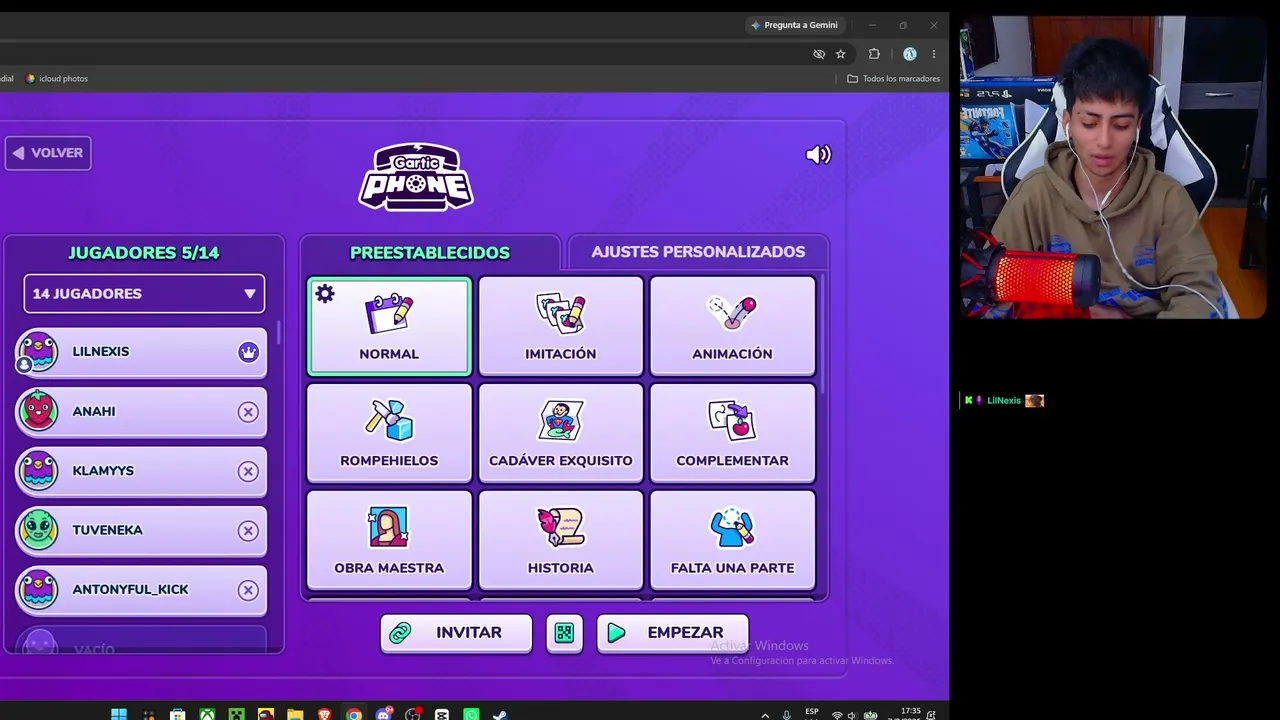1280x720 pixels.
Task: Open CapCut from the taskbar
Action: click(x=442, y=714)
